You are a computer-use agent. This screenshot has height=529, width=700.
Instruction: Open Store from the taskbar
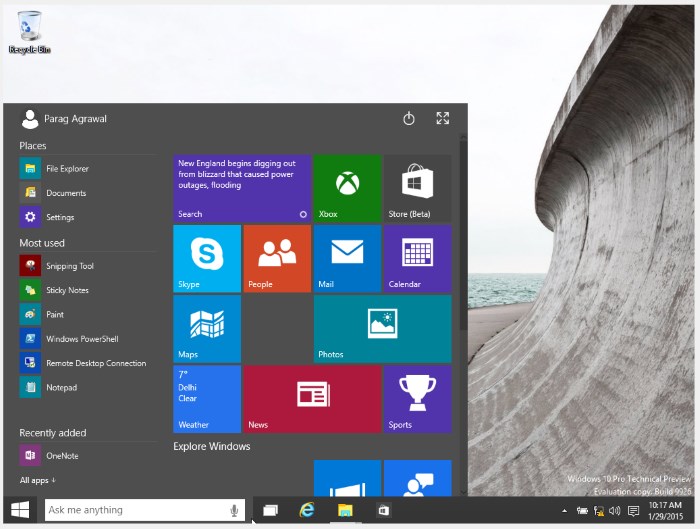(x=383, y=510)
